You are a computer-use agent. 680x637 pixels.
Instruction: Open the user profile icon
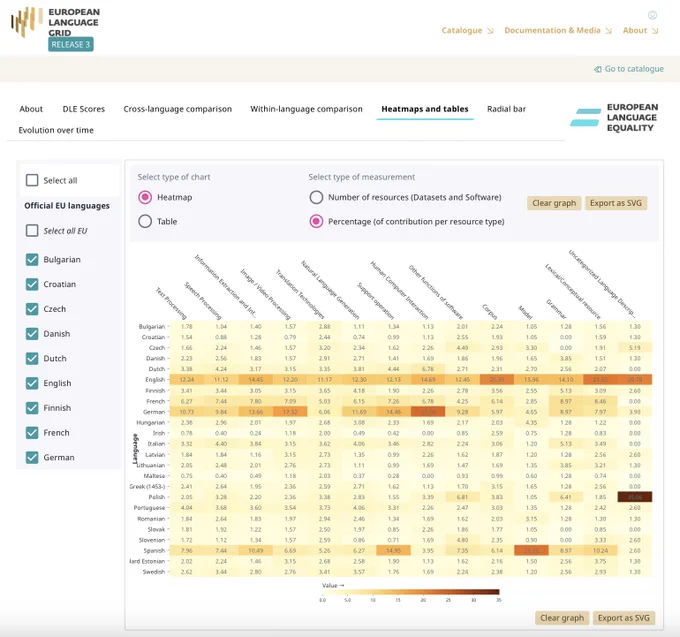[x=652, y=15]
